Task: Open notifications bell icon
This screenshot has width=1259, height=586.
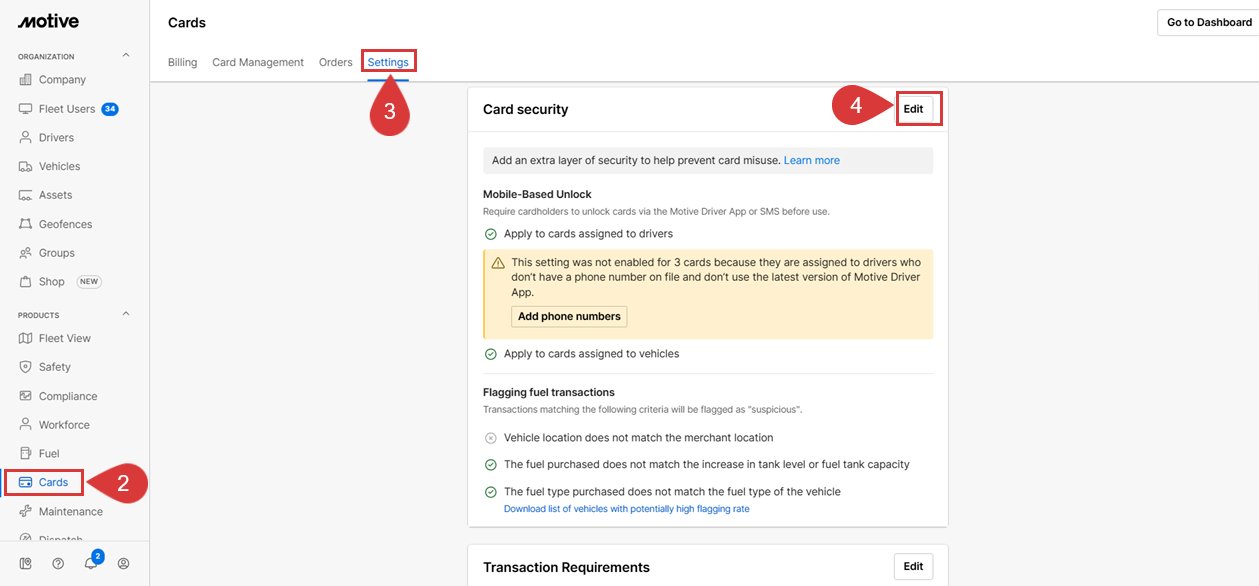Action: coord(91,563)
